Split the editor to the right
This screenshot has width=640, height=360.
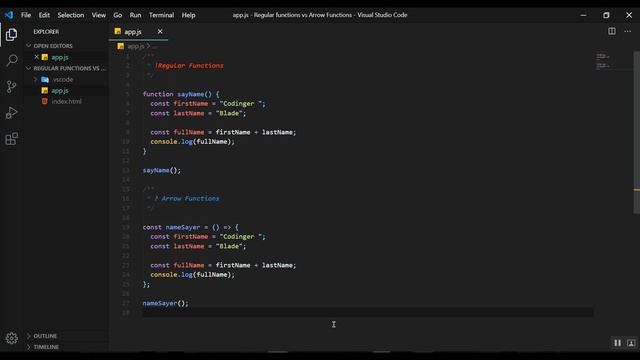click(x=611, y=31)
